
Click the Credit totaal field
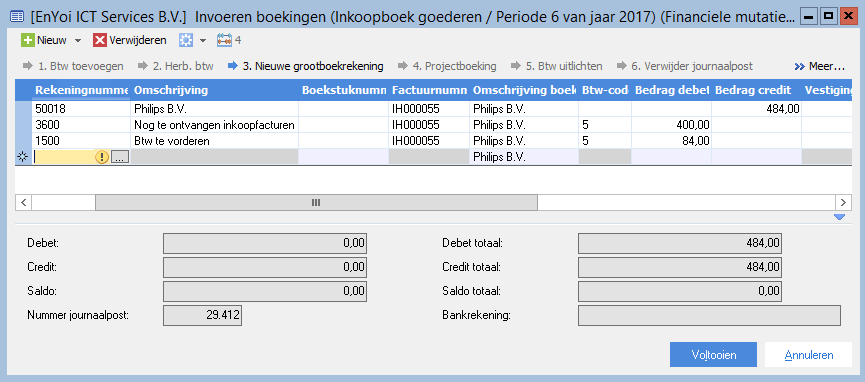(x=680, y=267)
